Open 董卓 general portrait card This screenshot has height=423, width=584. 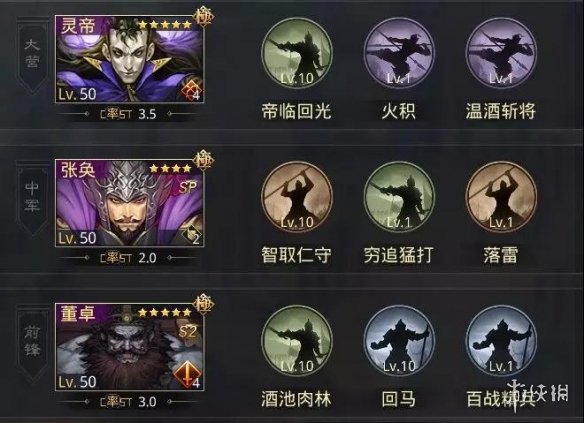tap(130, 347)
